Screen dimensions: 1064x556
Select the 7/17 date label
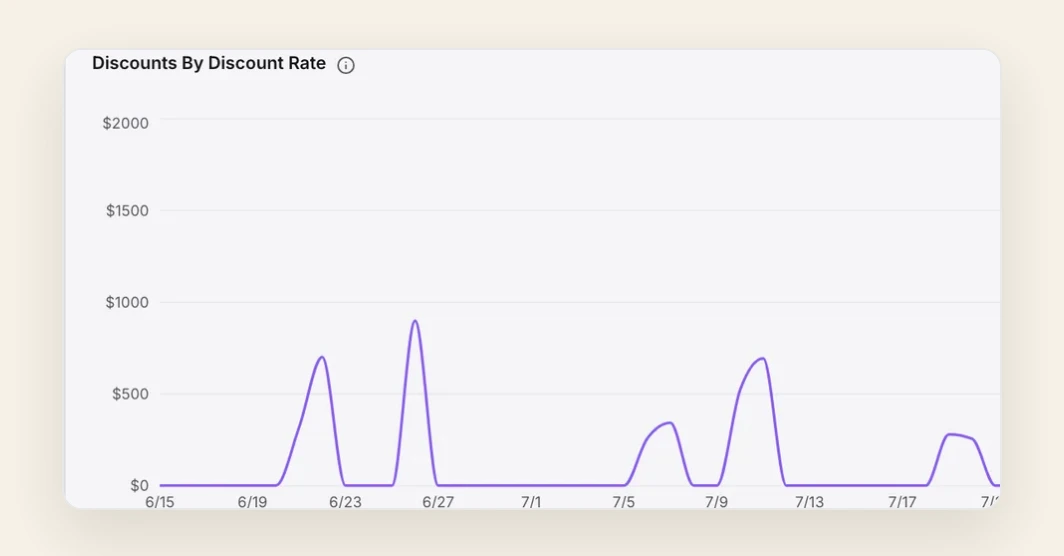902,502
